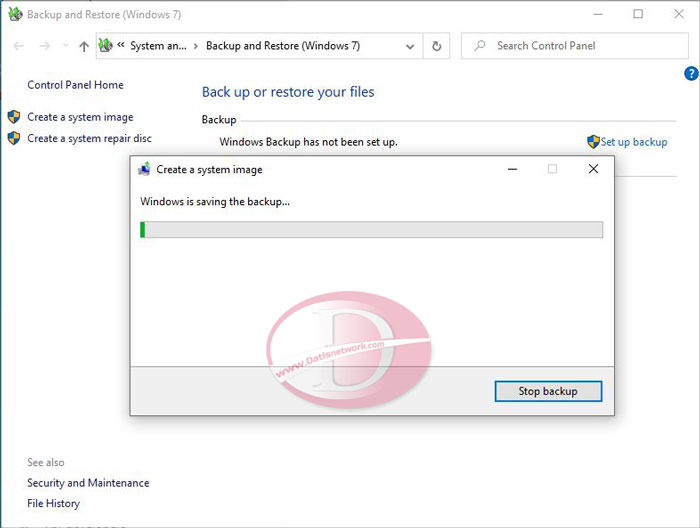Select the System an... breadcrumb

click(x=158, y=46)
